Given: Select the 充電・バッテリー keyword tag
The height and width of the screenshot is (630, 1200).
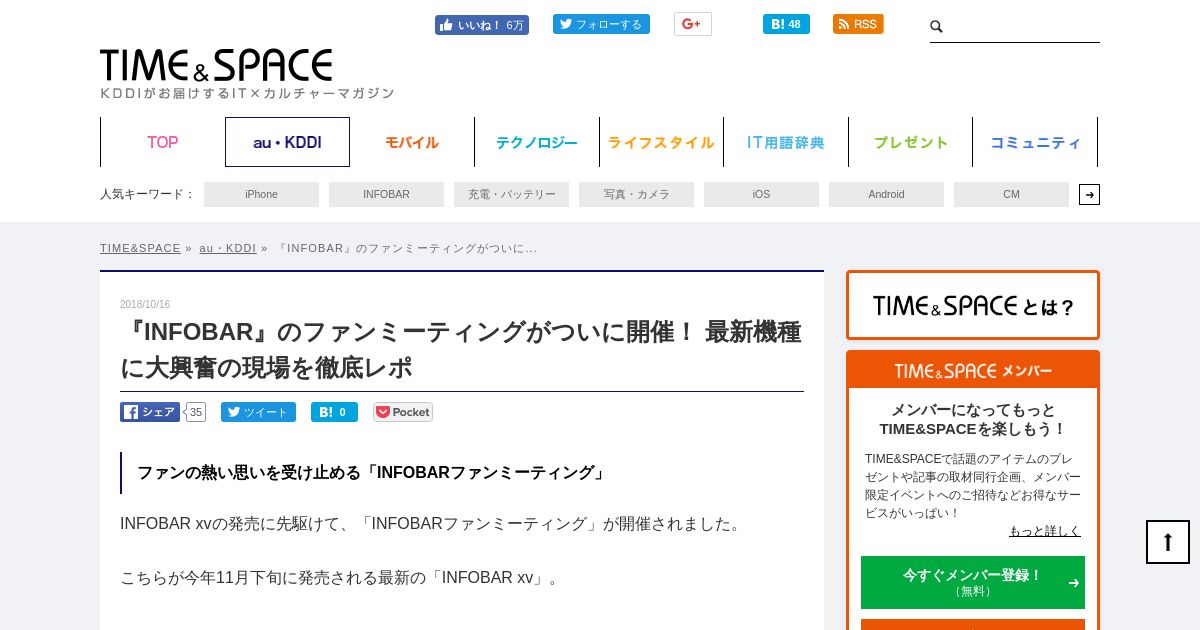Looking at the screenshot, I should pos(511,194).
